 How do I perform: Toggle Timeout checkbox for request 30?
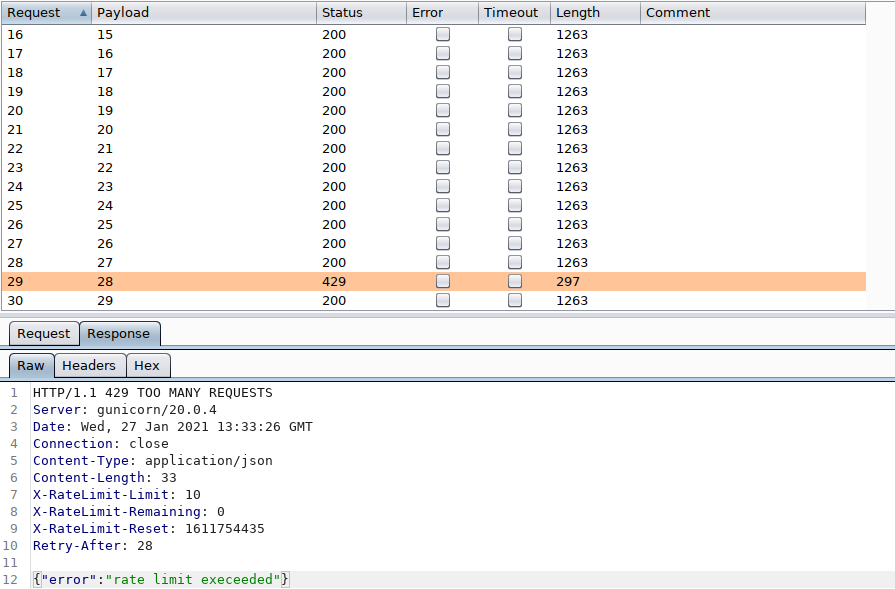(x=515, y=300)
